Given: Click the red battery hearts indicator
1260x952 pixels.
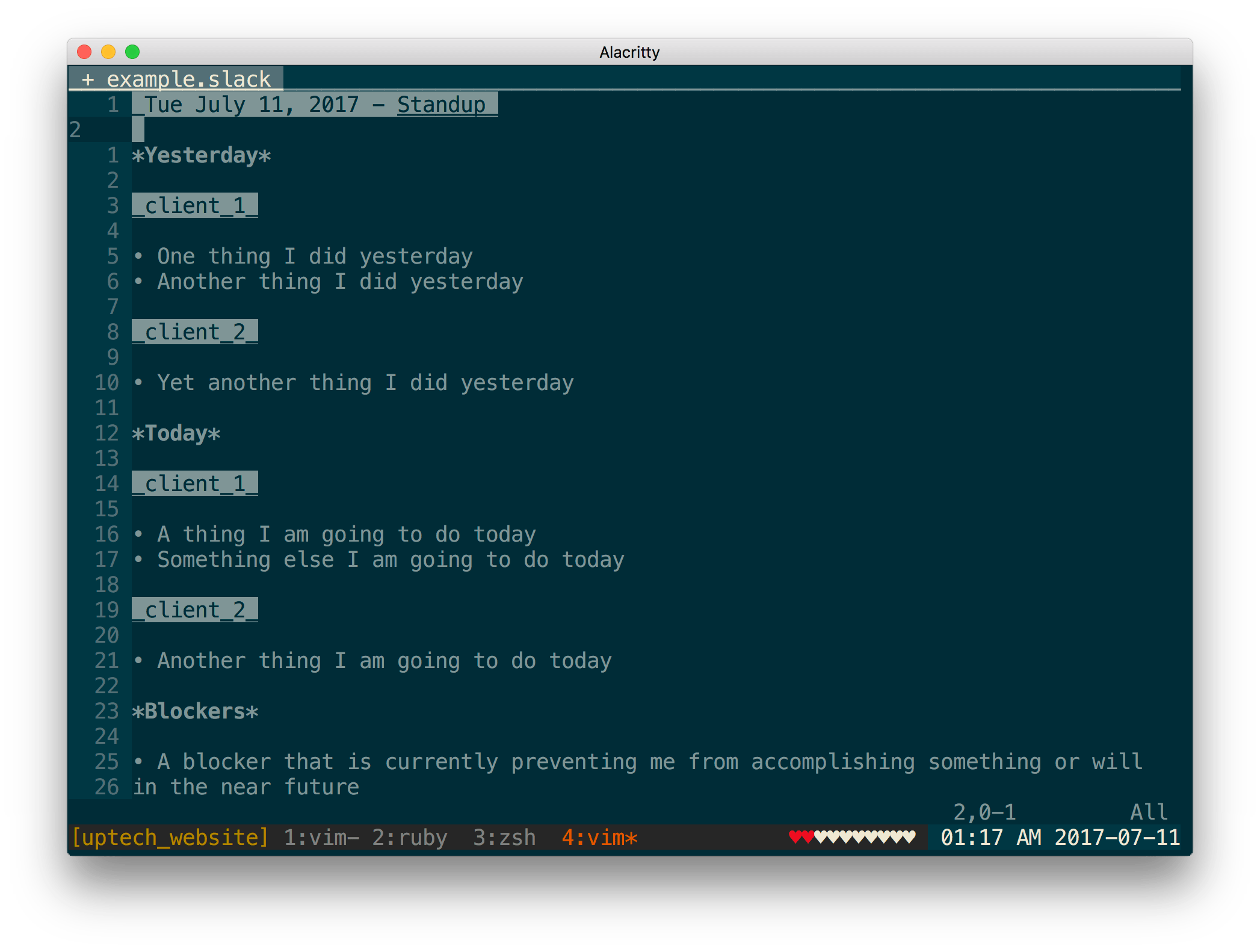Looking at the screenshot, I should [x=801, y=837].
